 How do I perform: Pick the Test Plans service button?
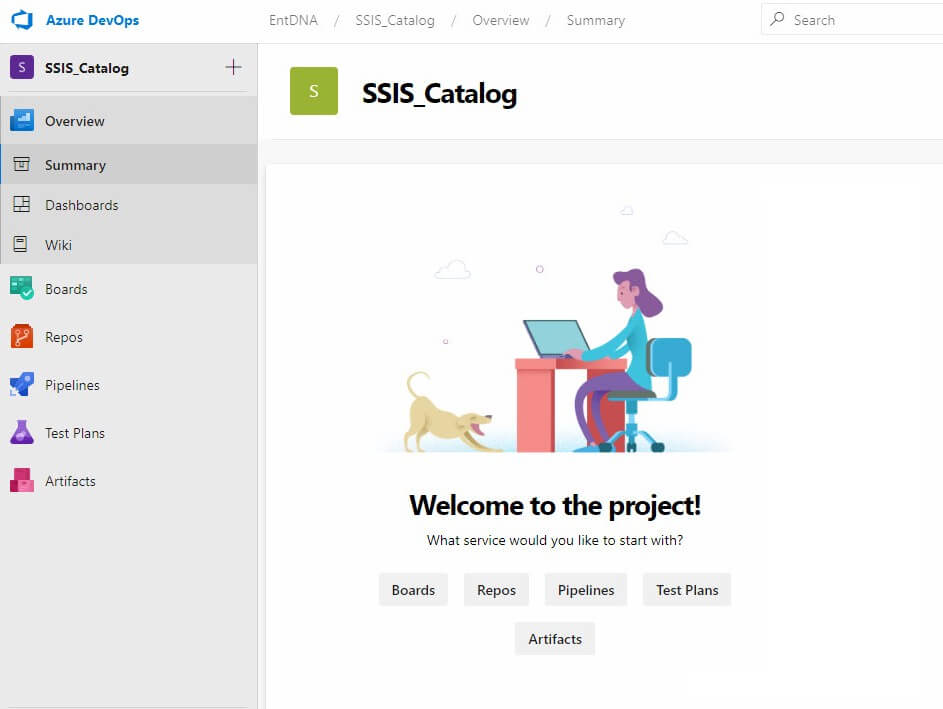click(x=687, y=590)
